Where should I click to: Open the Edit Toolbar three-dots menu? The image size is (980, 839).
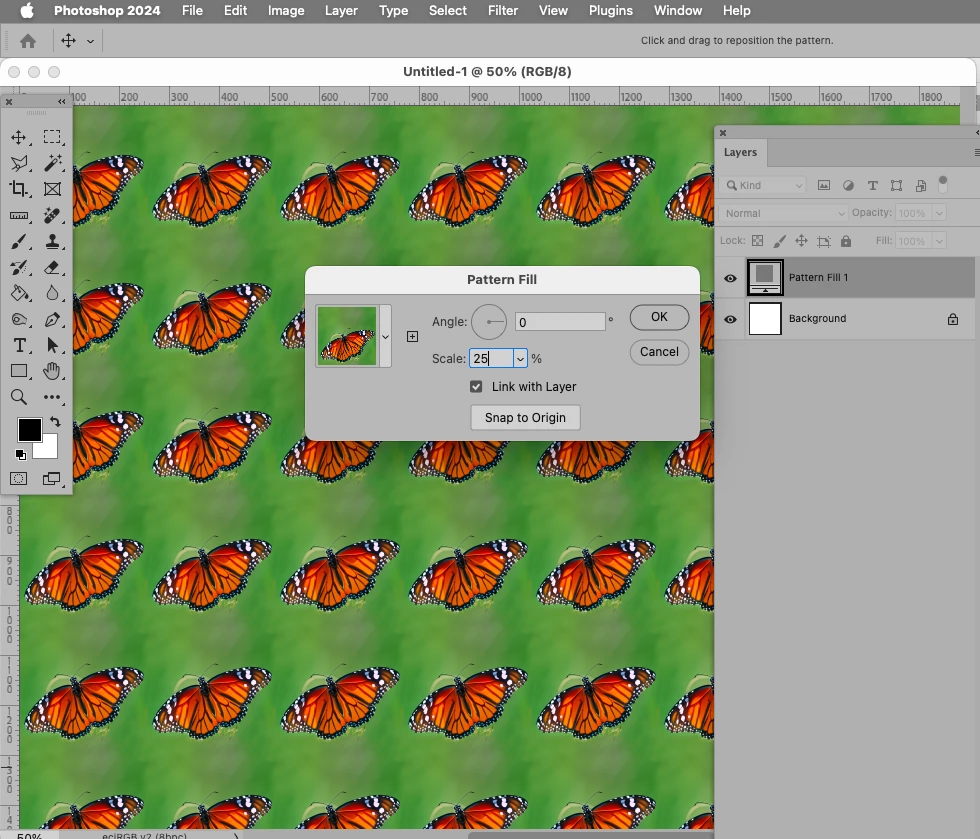click(52, 397)
